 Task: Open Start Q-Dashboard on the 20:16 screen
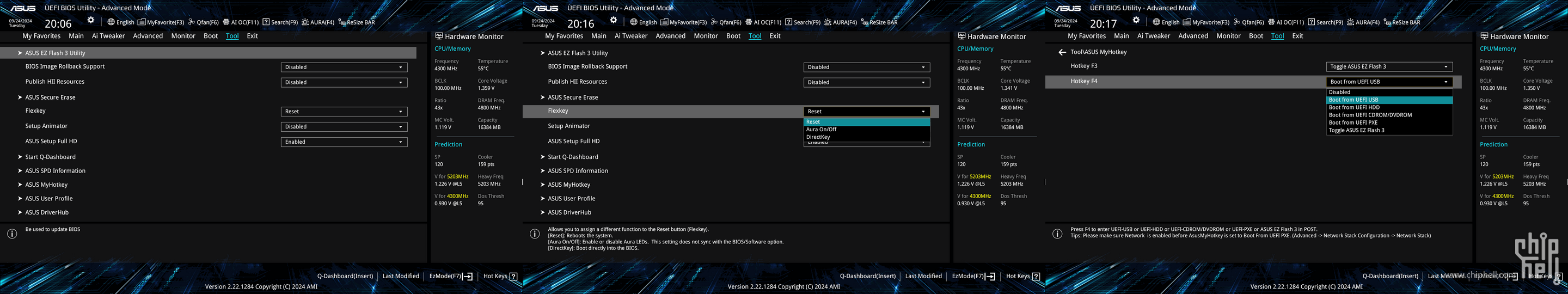pyautogui.click(x=572, y=157)
